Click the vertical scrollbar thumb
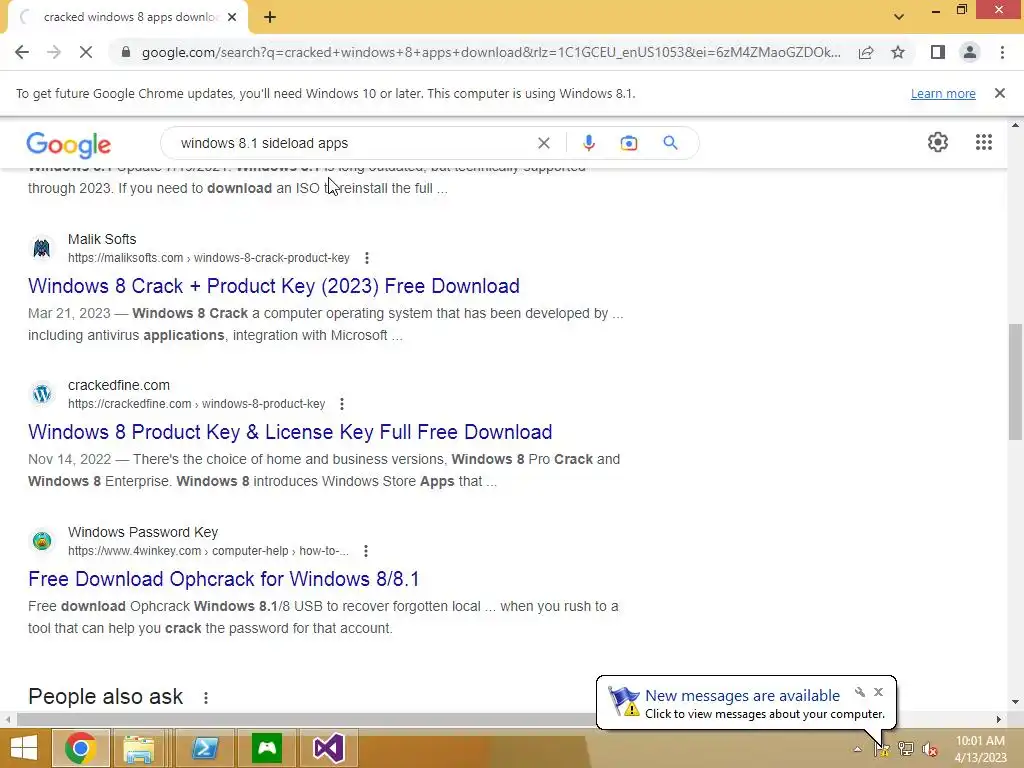This screenshot has width=1024, height=768. pyautogui.click(x=1015, y=382)
